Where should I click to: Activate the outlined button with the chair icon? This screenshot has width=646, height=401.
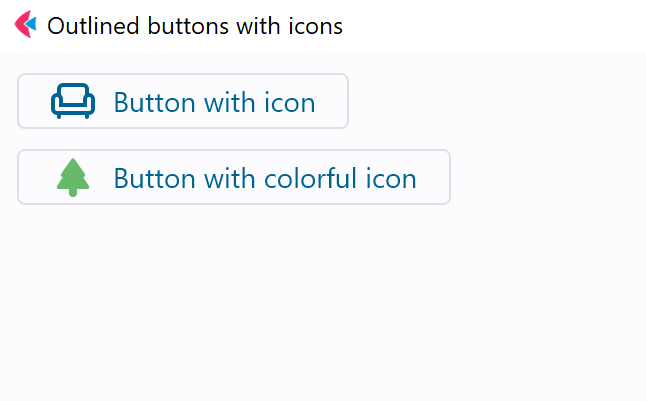(183, 101)
